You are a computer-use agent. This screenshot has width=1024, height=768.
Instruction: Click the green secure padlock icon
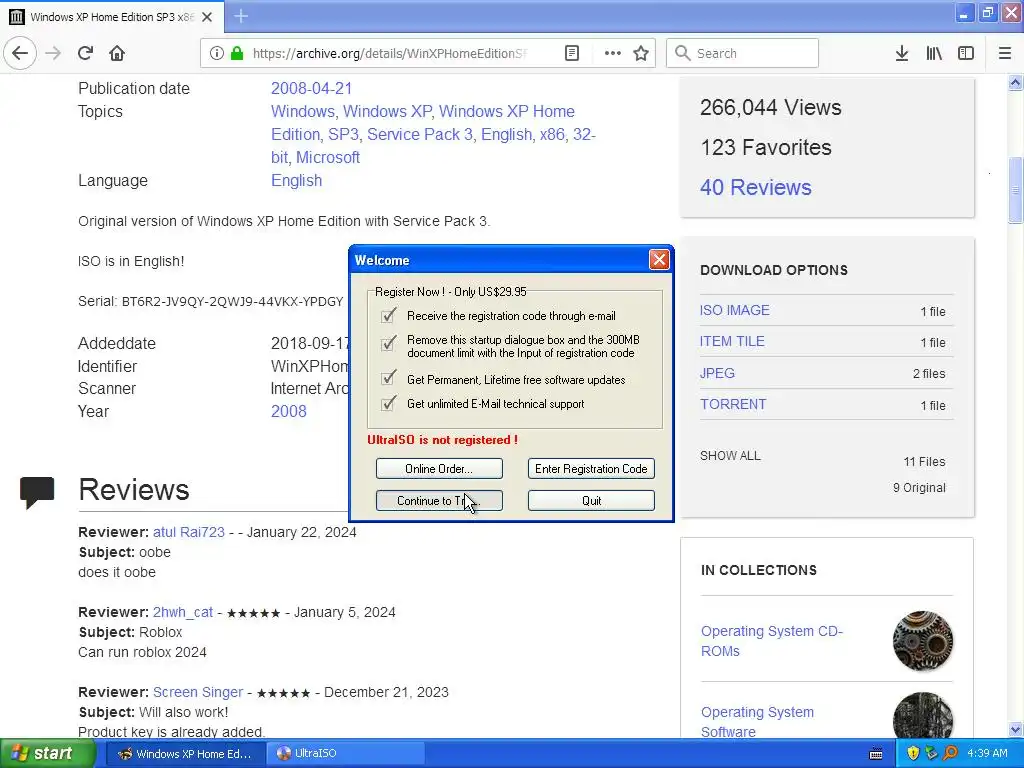[x=237, y=53]
